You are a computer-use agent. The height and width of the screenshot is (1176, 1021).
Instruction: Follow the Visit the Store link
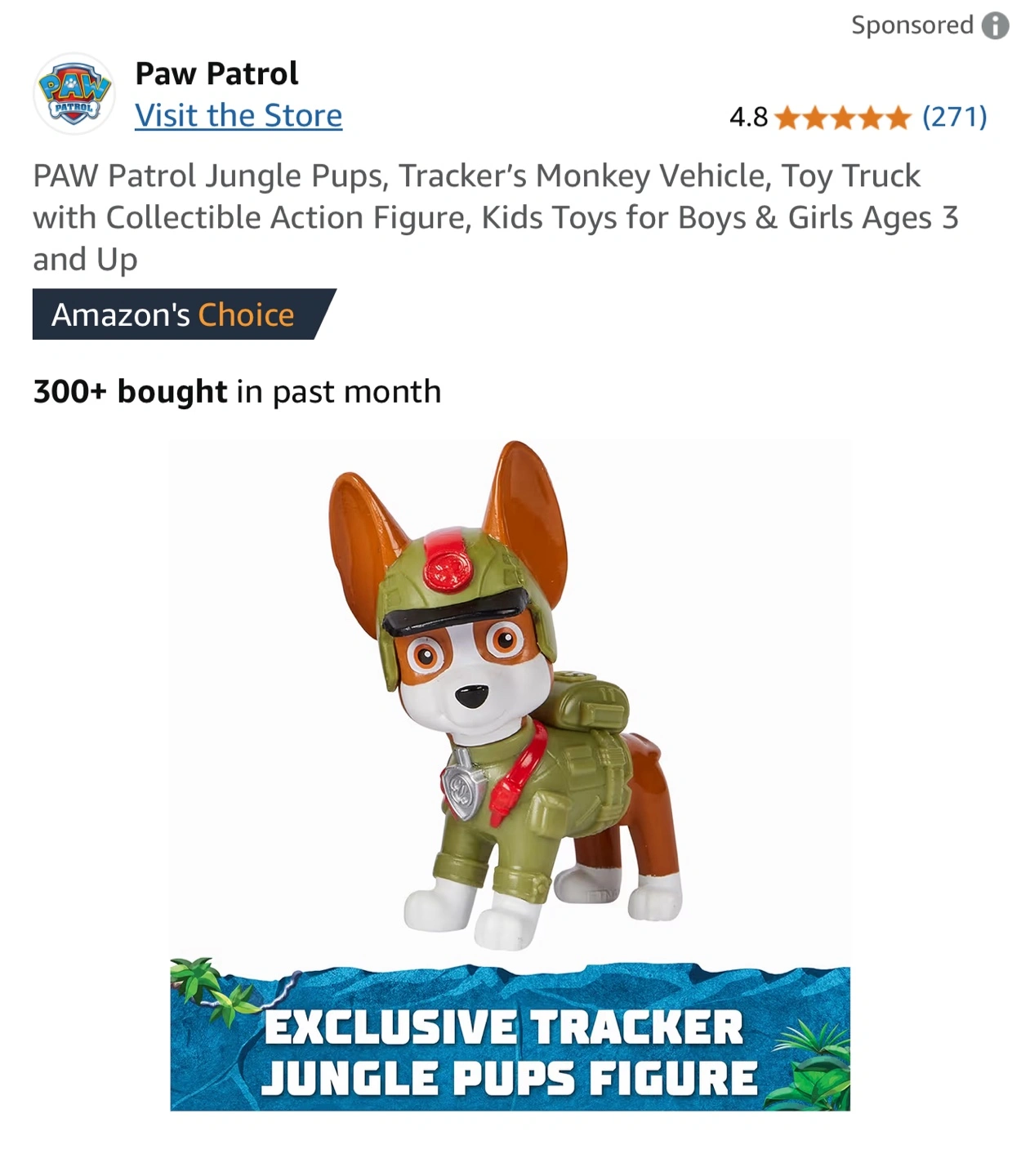coord(239,116)
